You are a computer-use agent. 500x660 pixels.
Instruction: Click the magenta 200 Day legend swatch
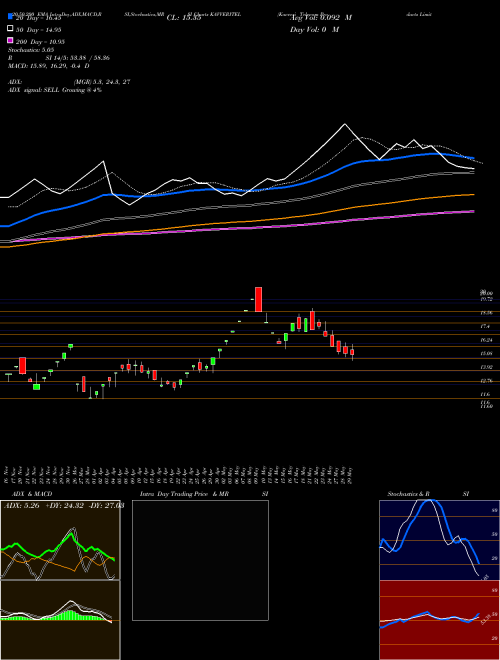click(x=10, y=40)
